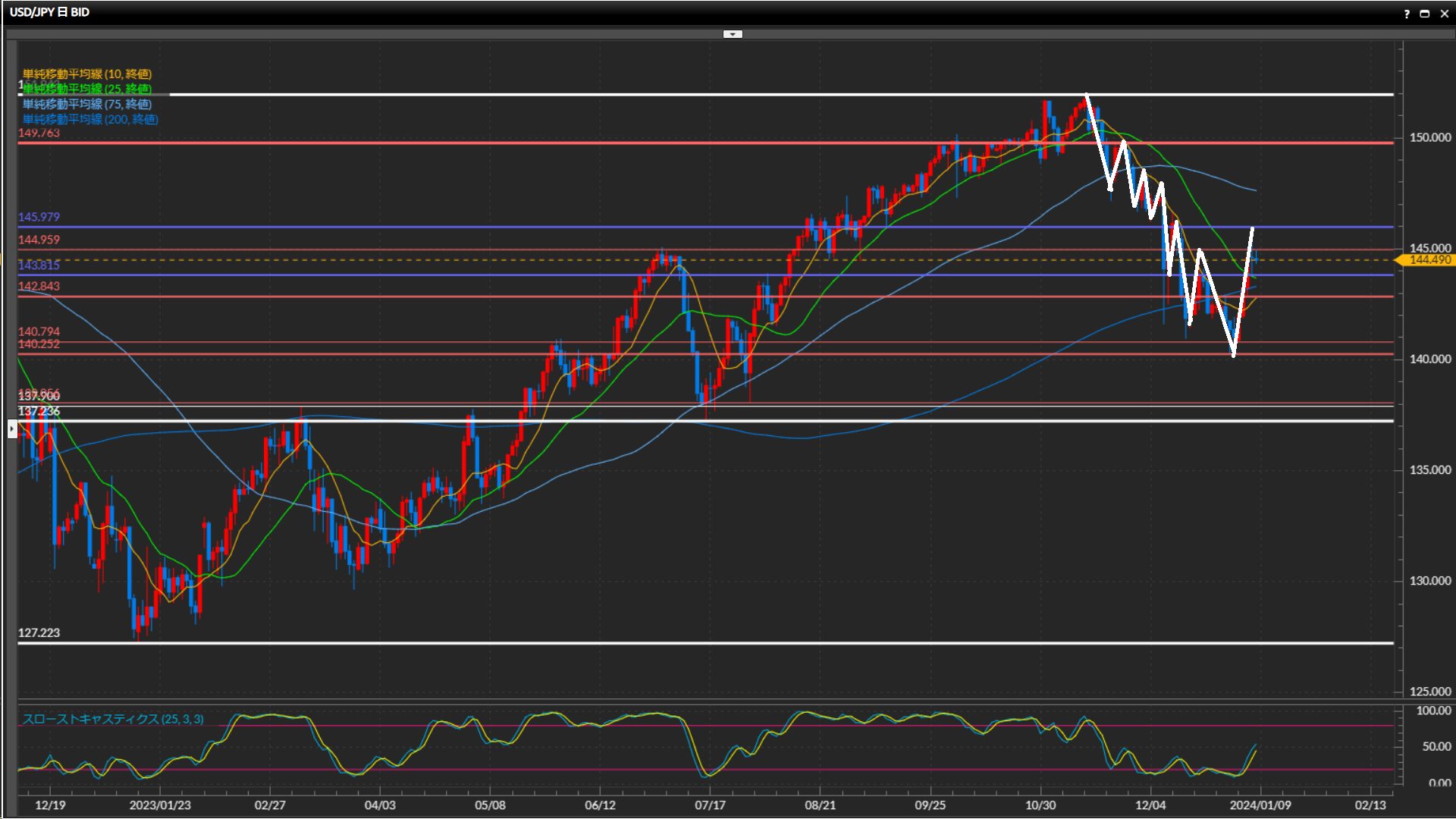Click the 150.000 level on price axis
The image size is (1456, 819).
[1429, 137]
